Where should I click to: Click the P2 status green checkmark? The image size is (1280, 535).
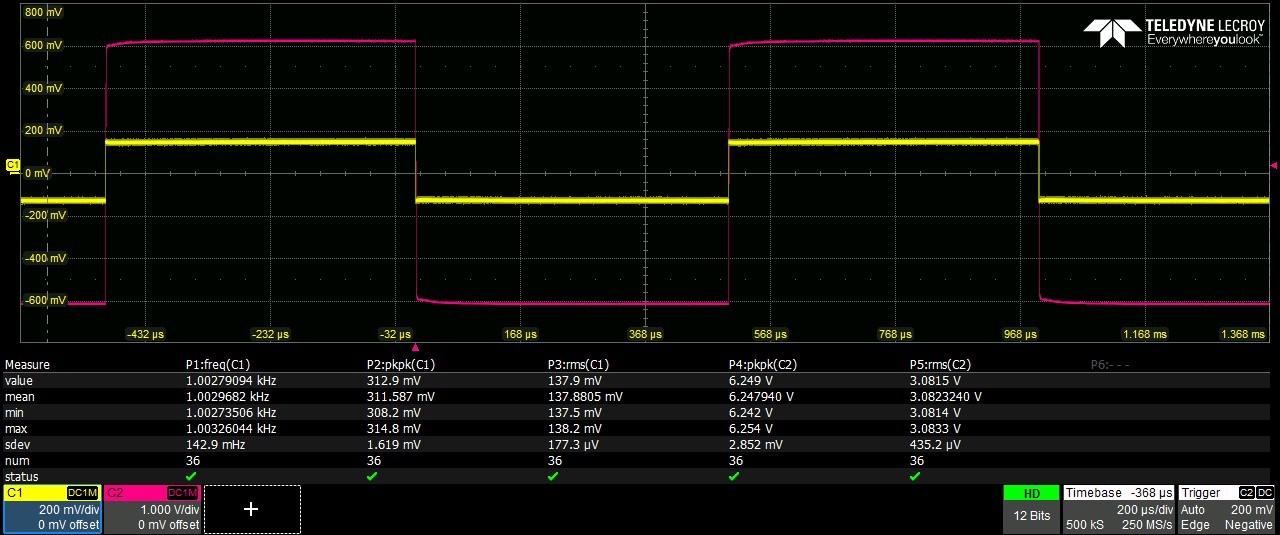coord(373,477)
